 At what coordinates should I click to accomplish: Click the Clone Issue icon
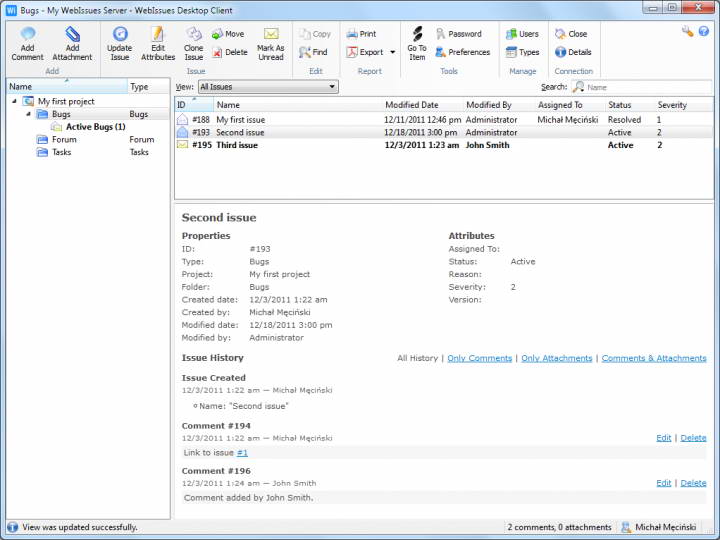coord(194,35)
